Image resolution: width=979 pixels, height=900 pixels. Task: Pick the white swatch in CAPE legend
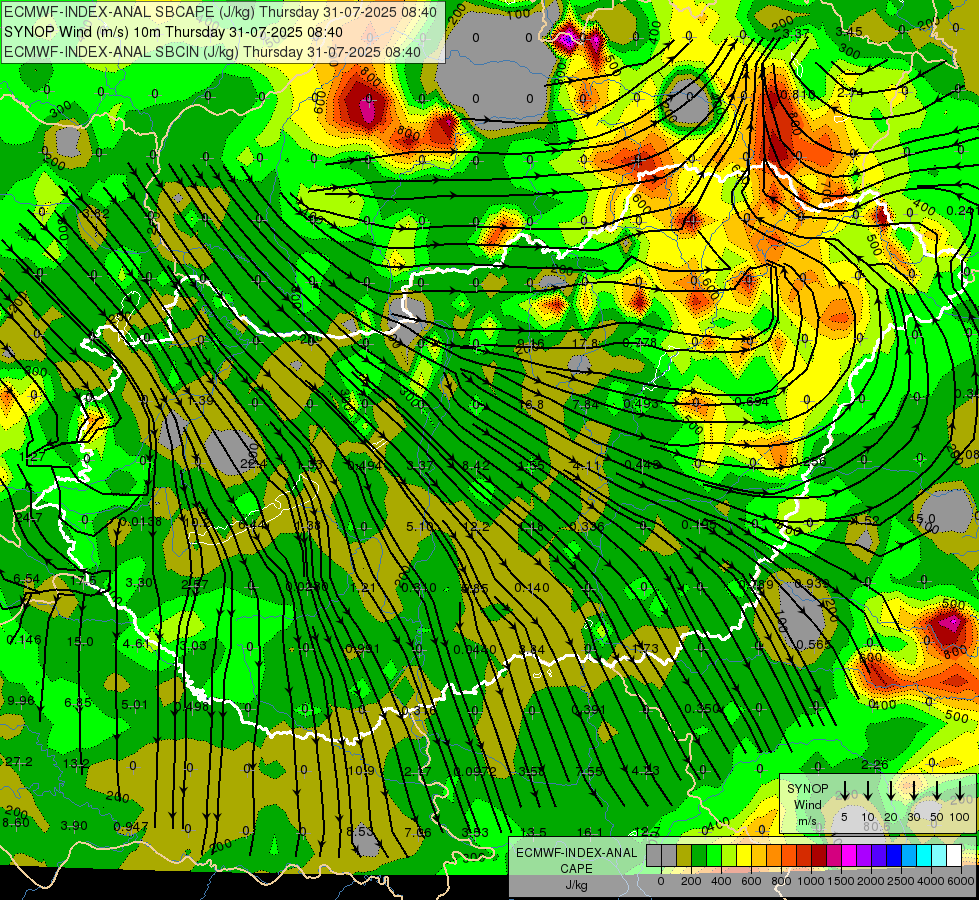954,856
